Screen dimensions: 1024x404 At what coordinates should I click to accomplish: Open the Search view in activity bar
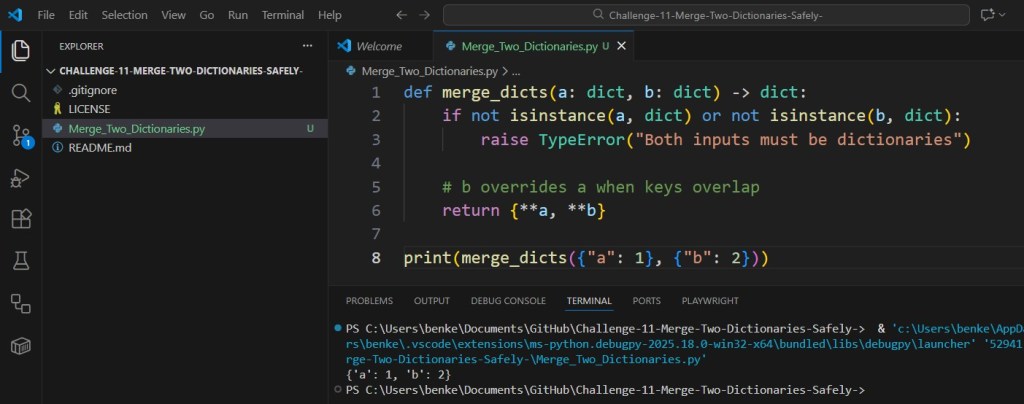(21, 93)
